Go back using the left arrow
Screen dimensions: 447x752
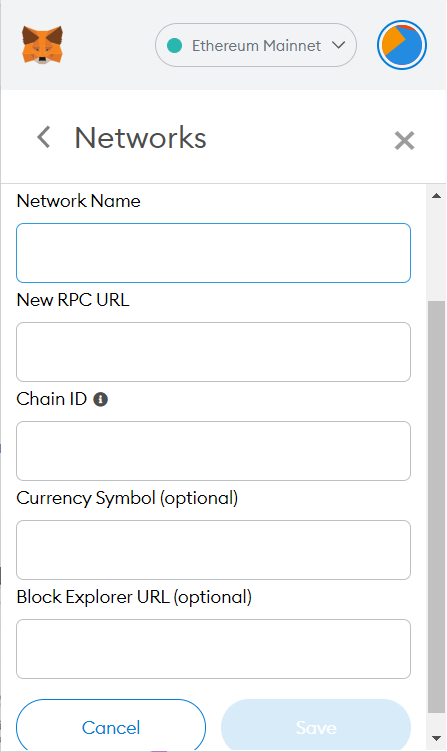[44, 137]
